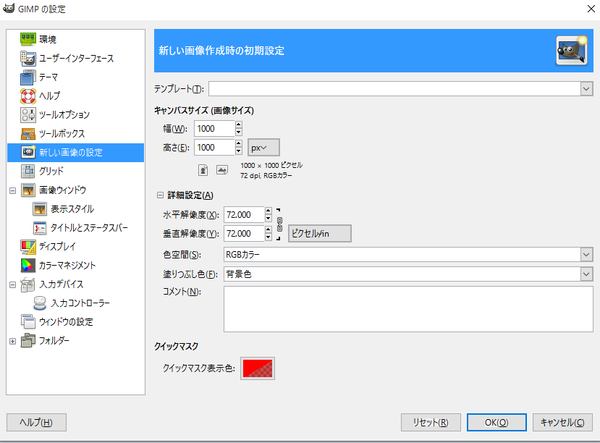Collapse the 入力デバイス tree node

click(x=13, y=285)
